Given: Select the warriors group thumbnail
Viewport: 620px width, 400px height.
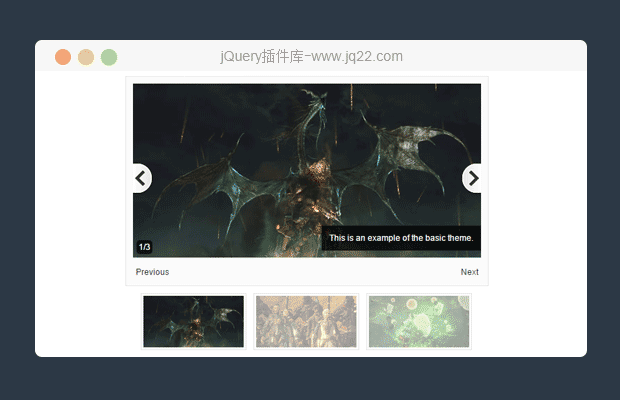Looking at the screenshot, I should 306,321.
